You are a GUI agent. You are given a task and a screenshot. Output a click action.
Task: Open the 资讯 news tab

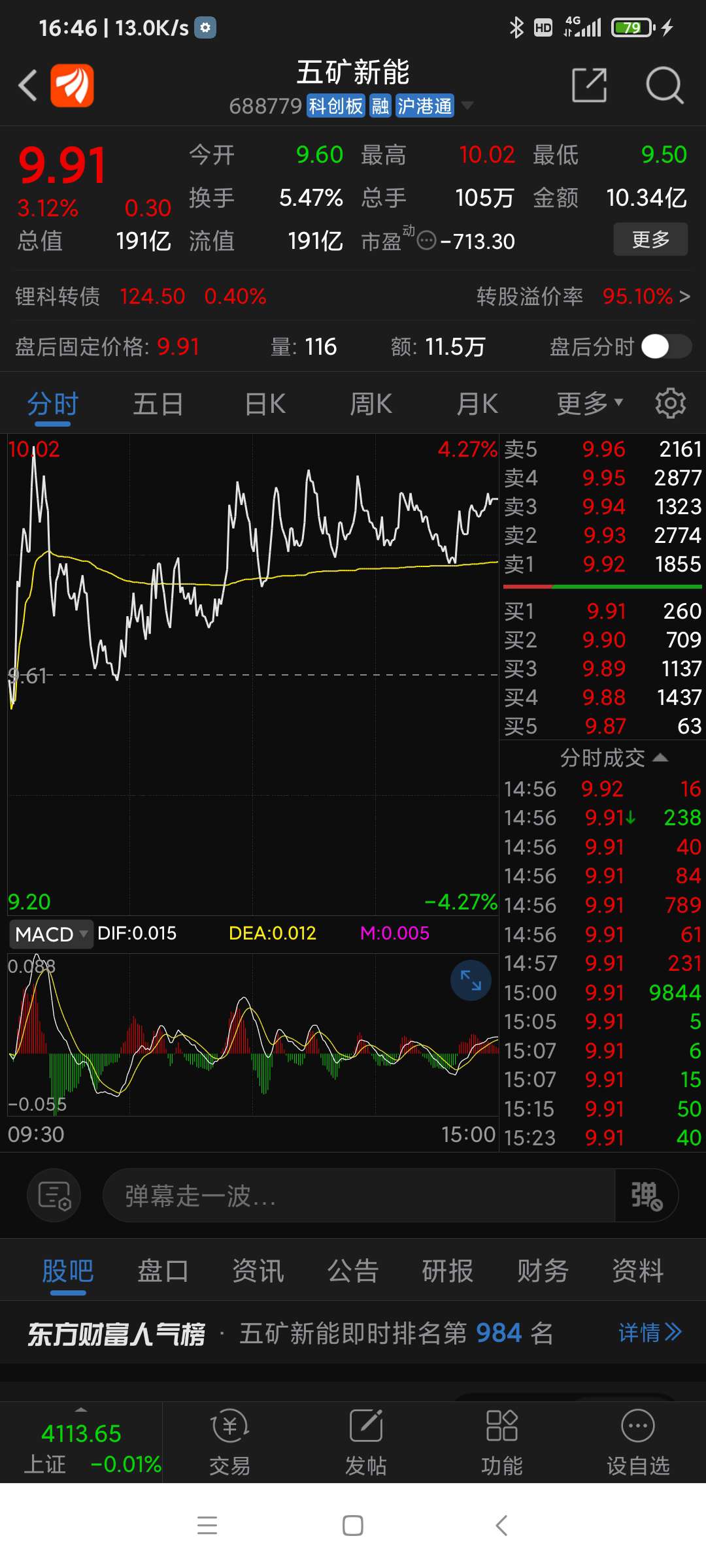[258, 1271]
